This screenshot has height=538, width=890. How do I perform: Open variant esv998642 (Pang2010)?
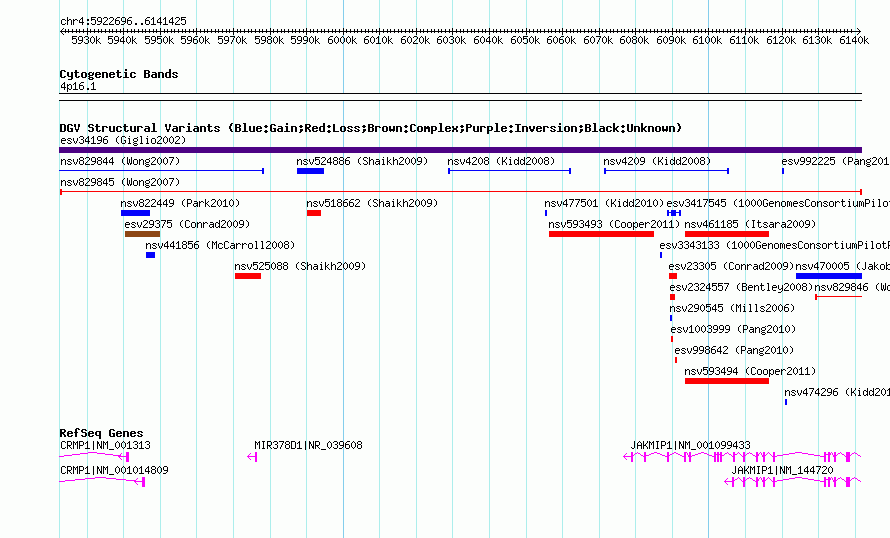pos(734,350)
